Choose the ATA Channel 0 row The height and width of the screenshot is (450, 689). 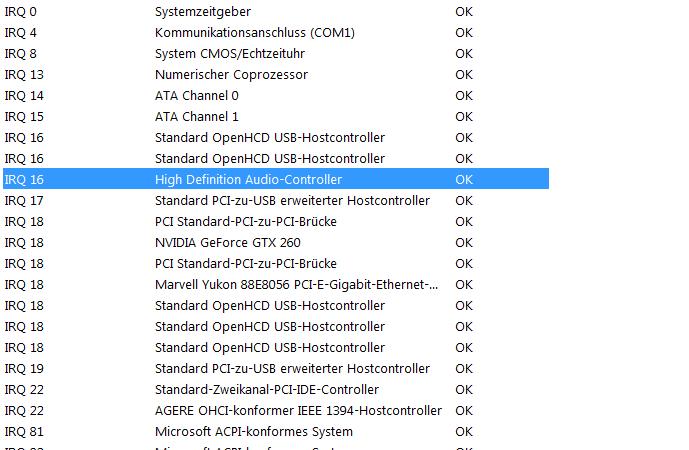click(276, 96)
